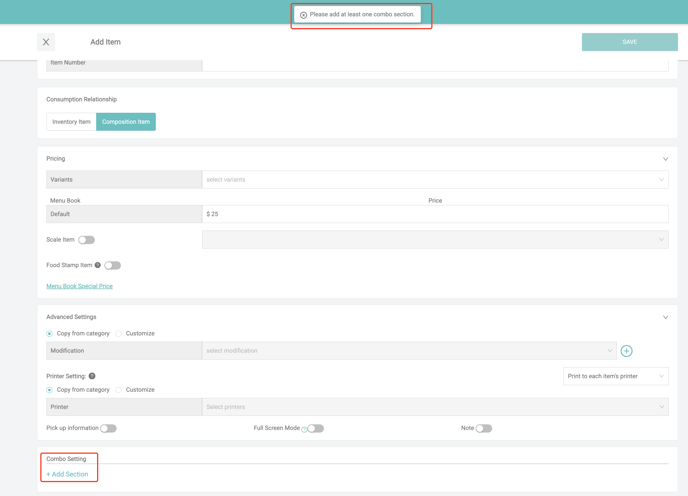
Task: Select Copy from category for Modification
Action: tap(50, 334)
